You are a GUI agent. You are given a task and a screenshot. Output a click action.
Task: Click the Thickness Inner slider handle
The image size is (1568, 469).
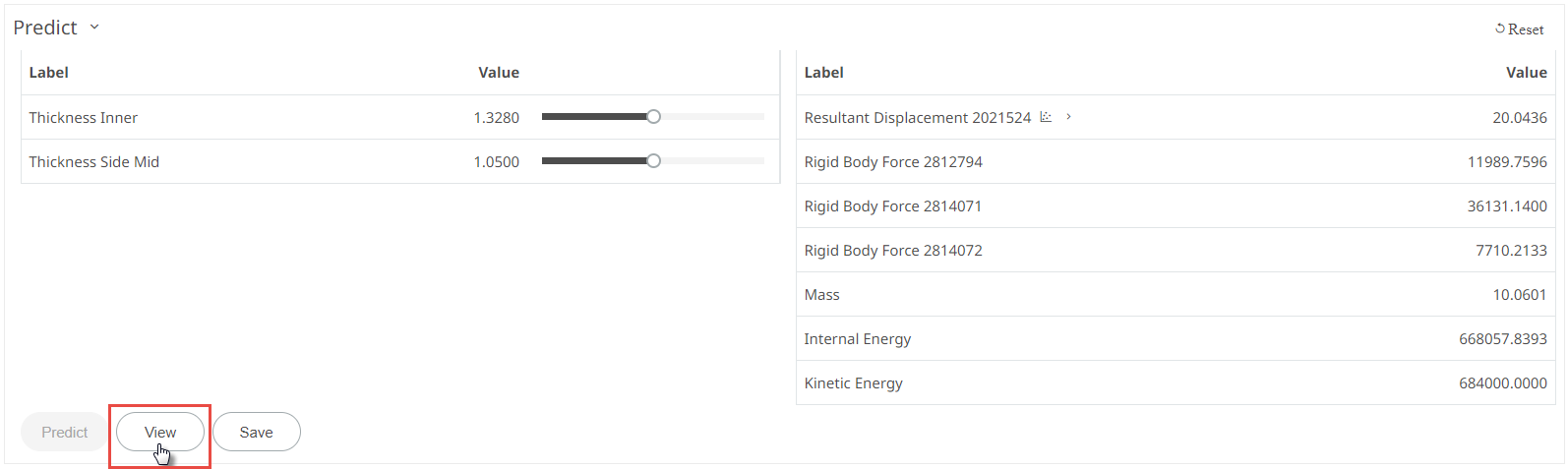coord(653,117)
